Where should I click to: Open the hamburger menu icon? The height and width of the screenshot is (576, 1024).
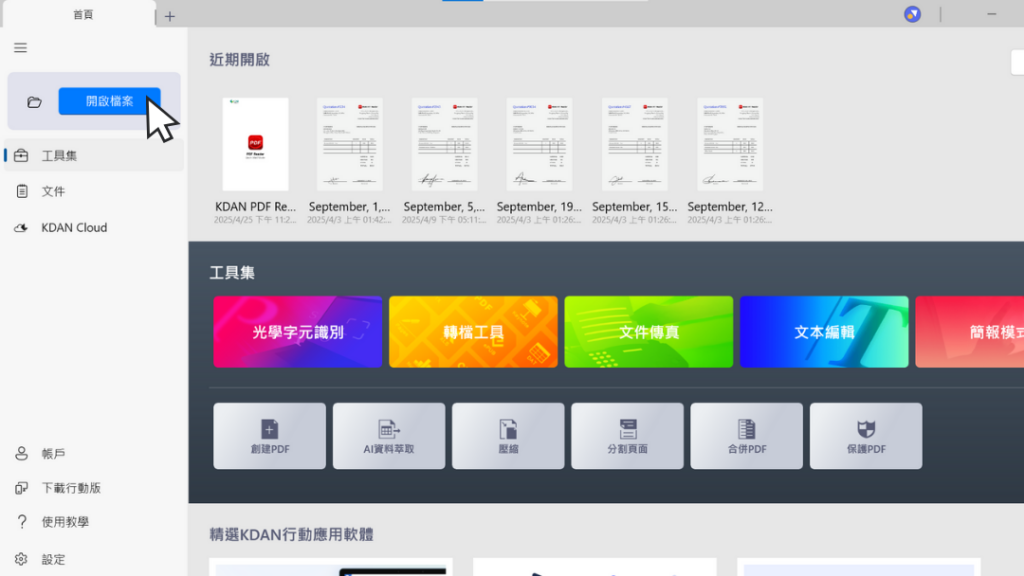[x=20, y=48]
